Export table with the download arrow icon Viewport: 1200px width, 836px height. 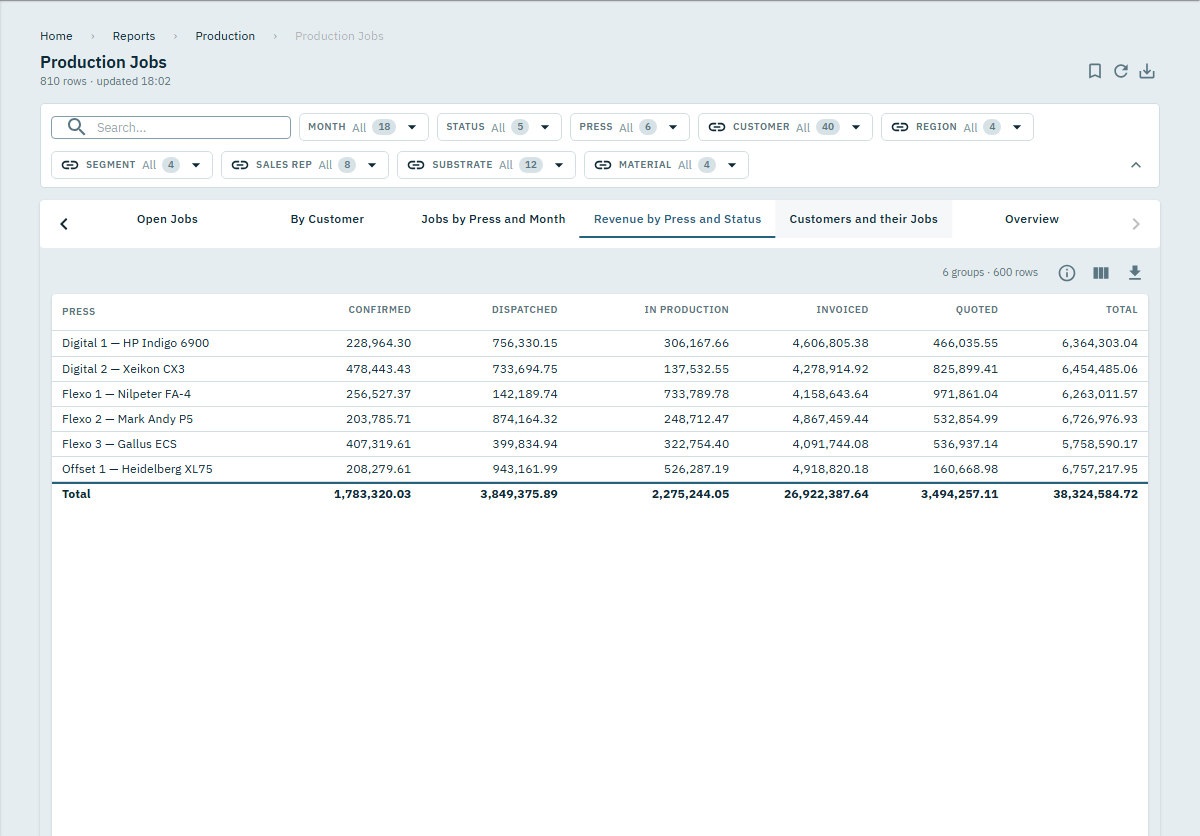pyautogui.click(x=1135, y=273)
